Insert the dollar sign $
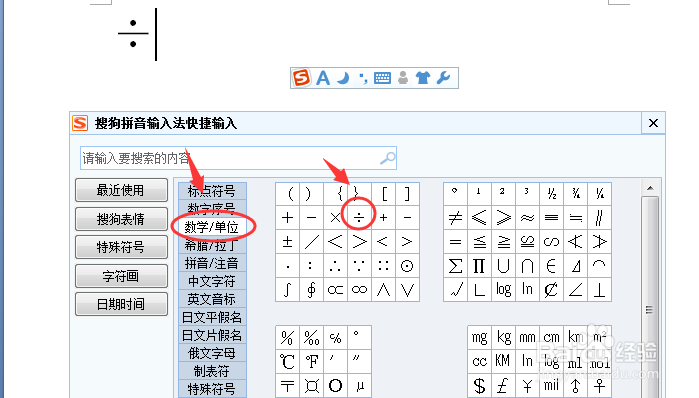 (480, 386)
